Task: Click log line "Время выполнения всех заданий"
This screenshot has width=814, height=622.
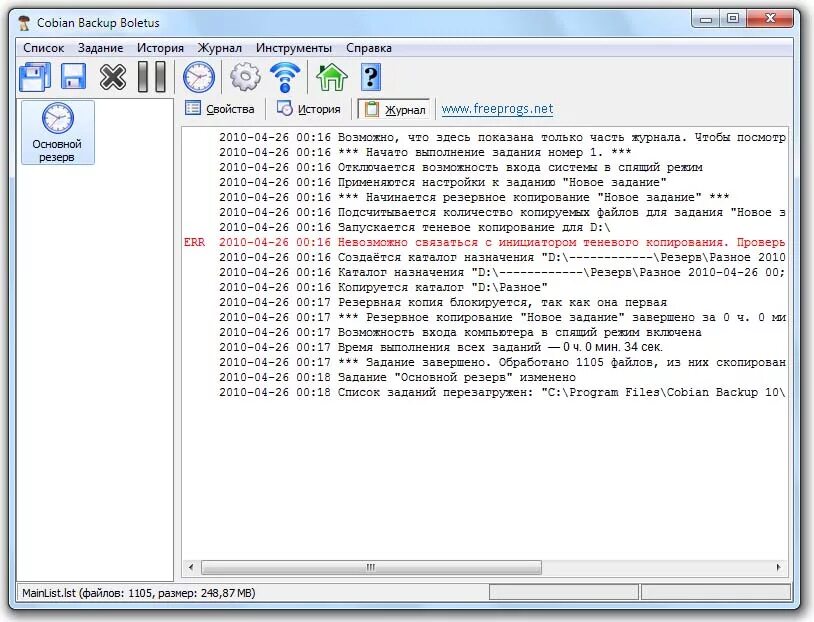Action: (x=441, y=347)
